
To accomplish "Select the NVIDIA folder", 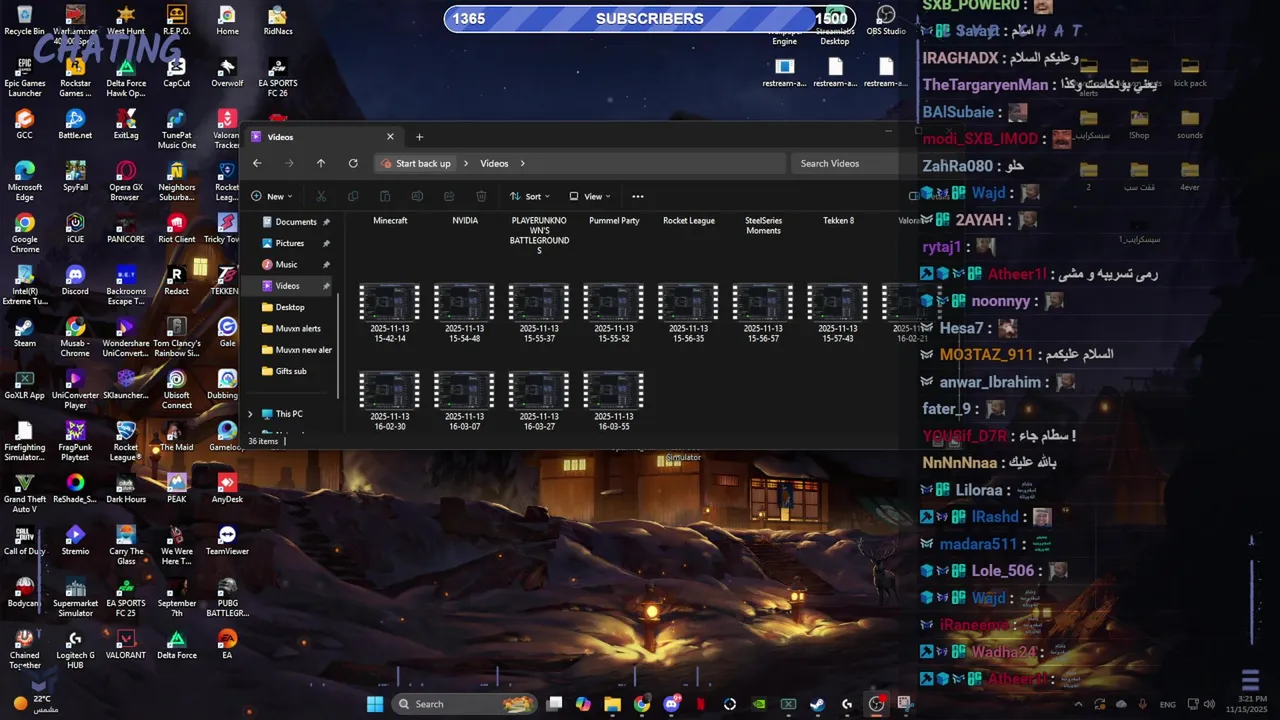I will point(465,221).
